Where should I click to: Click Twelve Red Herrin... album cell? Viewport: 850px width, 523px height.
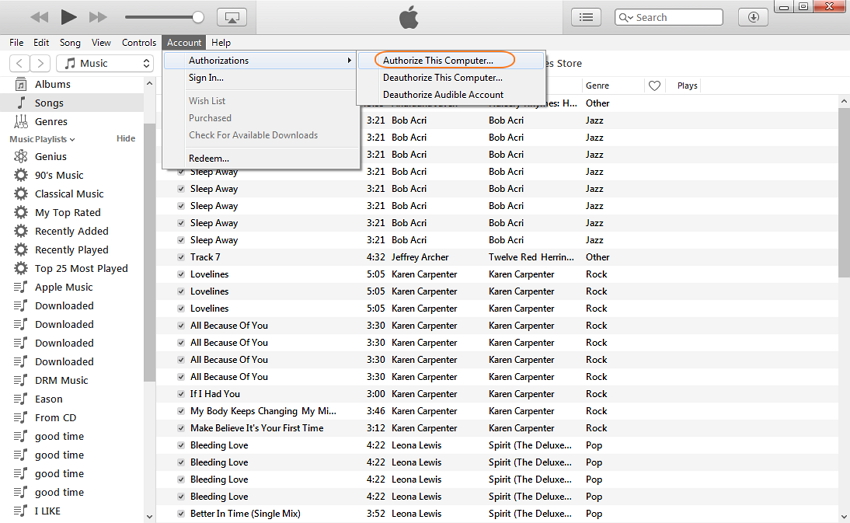tap(531, 257)
